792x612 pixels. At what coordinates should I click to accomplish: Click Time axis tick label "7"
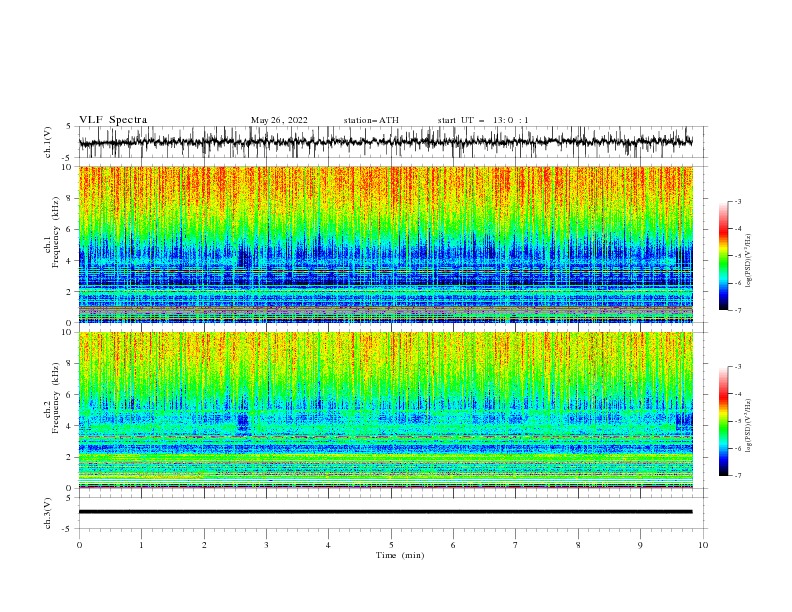(x=516, y=545)
